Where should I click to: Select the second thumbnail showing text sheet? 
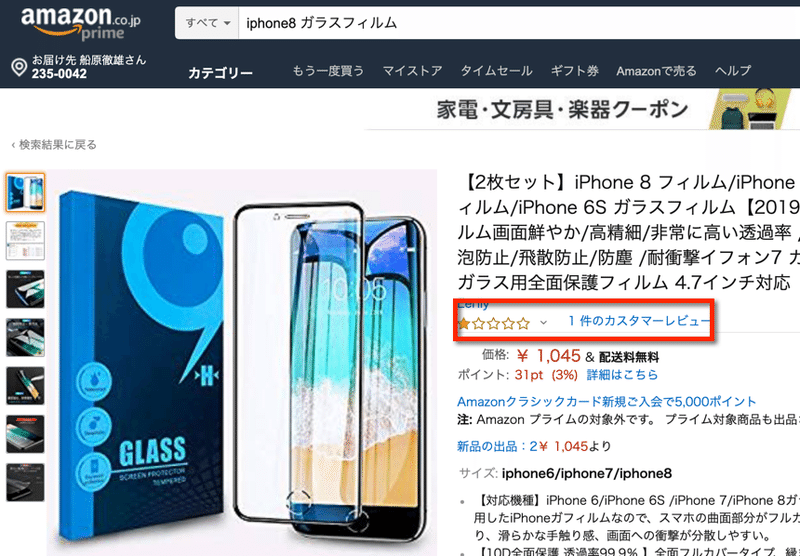pyautogui.click(x=25, y=241)
